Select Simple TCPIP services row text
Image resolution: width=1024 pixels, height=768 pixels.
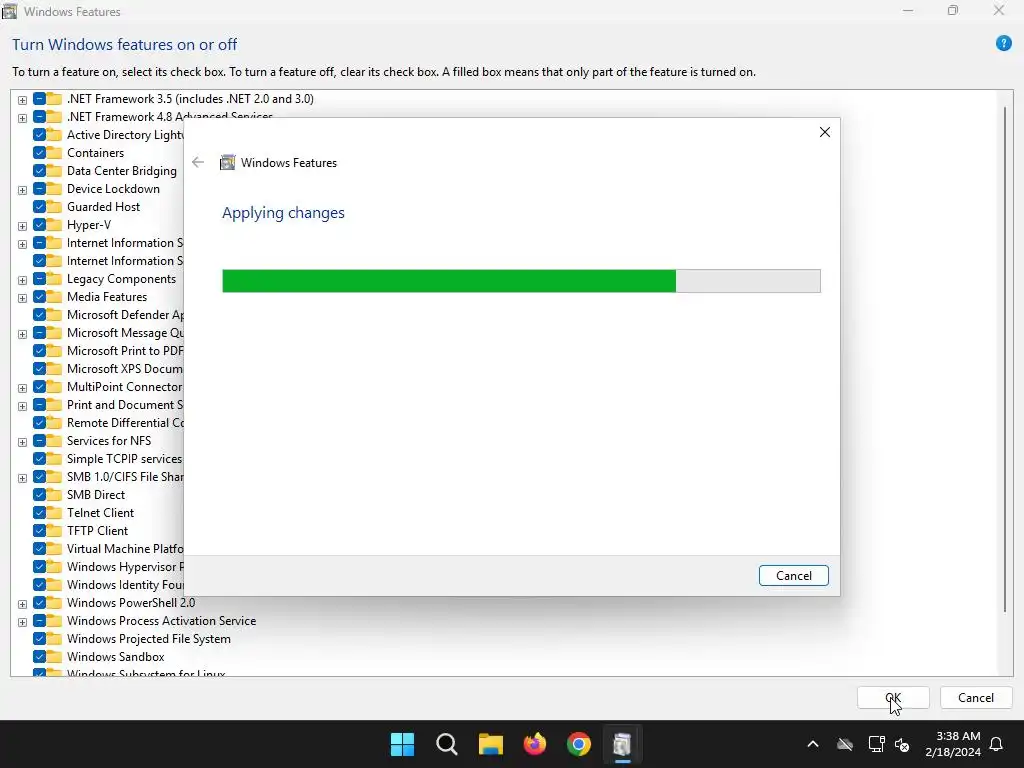(x=124, y=458)
